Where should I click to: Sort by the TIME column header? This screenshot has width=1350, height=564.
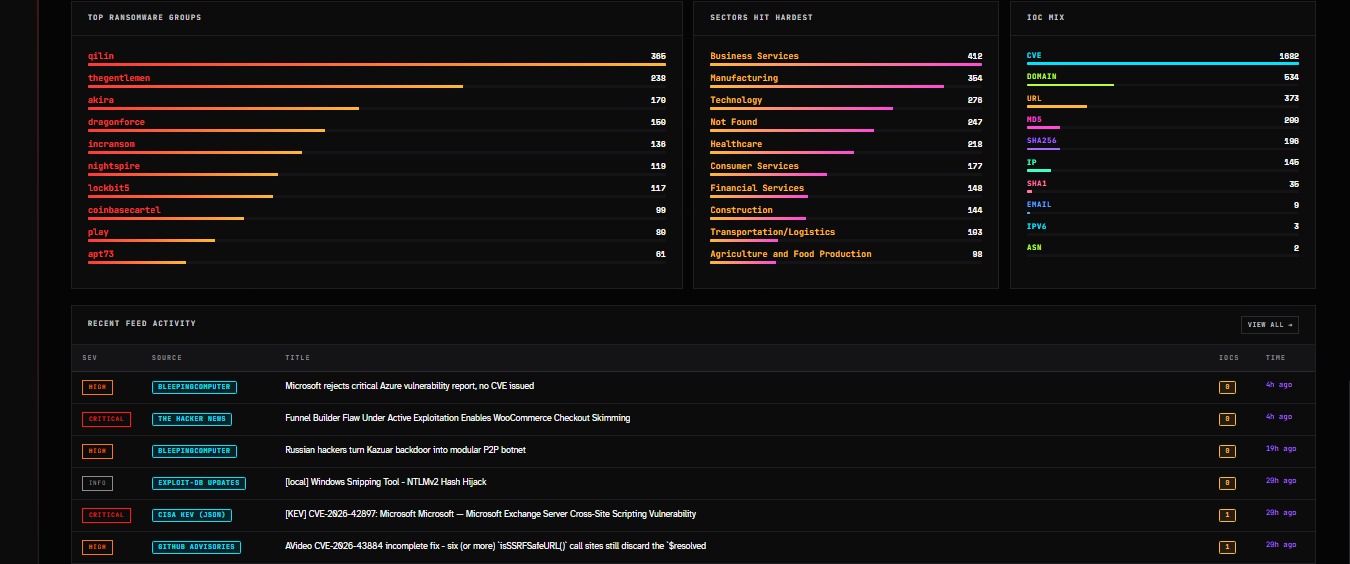[x=1275, y=358]
